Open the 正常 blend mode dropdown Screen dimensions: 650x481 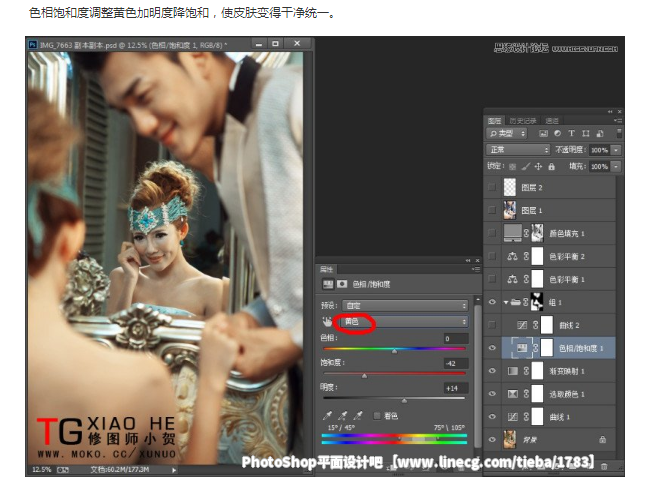point(518,150)
